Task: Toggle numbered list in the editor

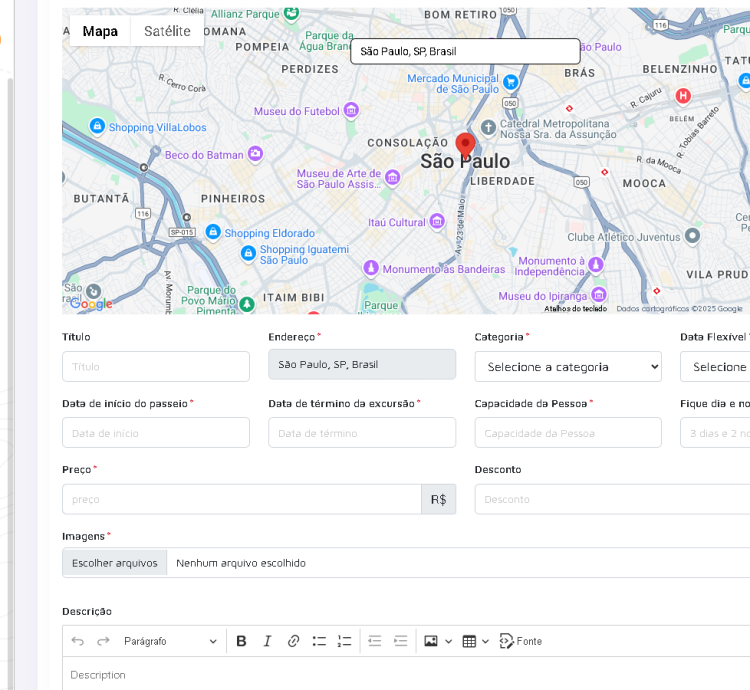Action: pyautogui.click(x=344, y=641)
